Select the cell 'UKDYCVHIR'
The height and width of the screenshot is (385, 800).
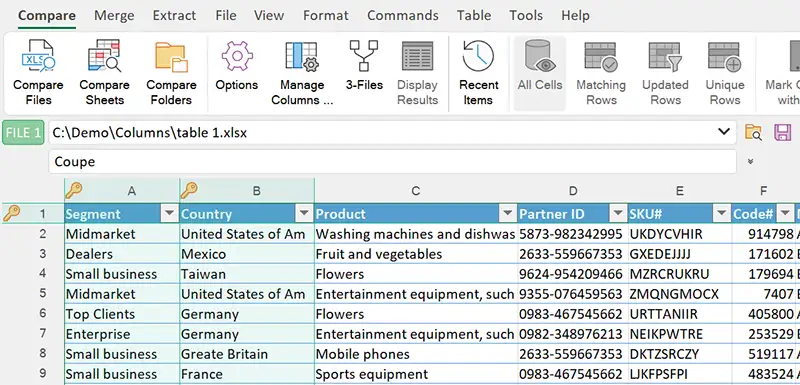pyautogui.click(x=680, y=234)
